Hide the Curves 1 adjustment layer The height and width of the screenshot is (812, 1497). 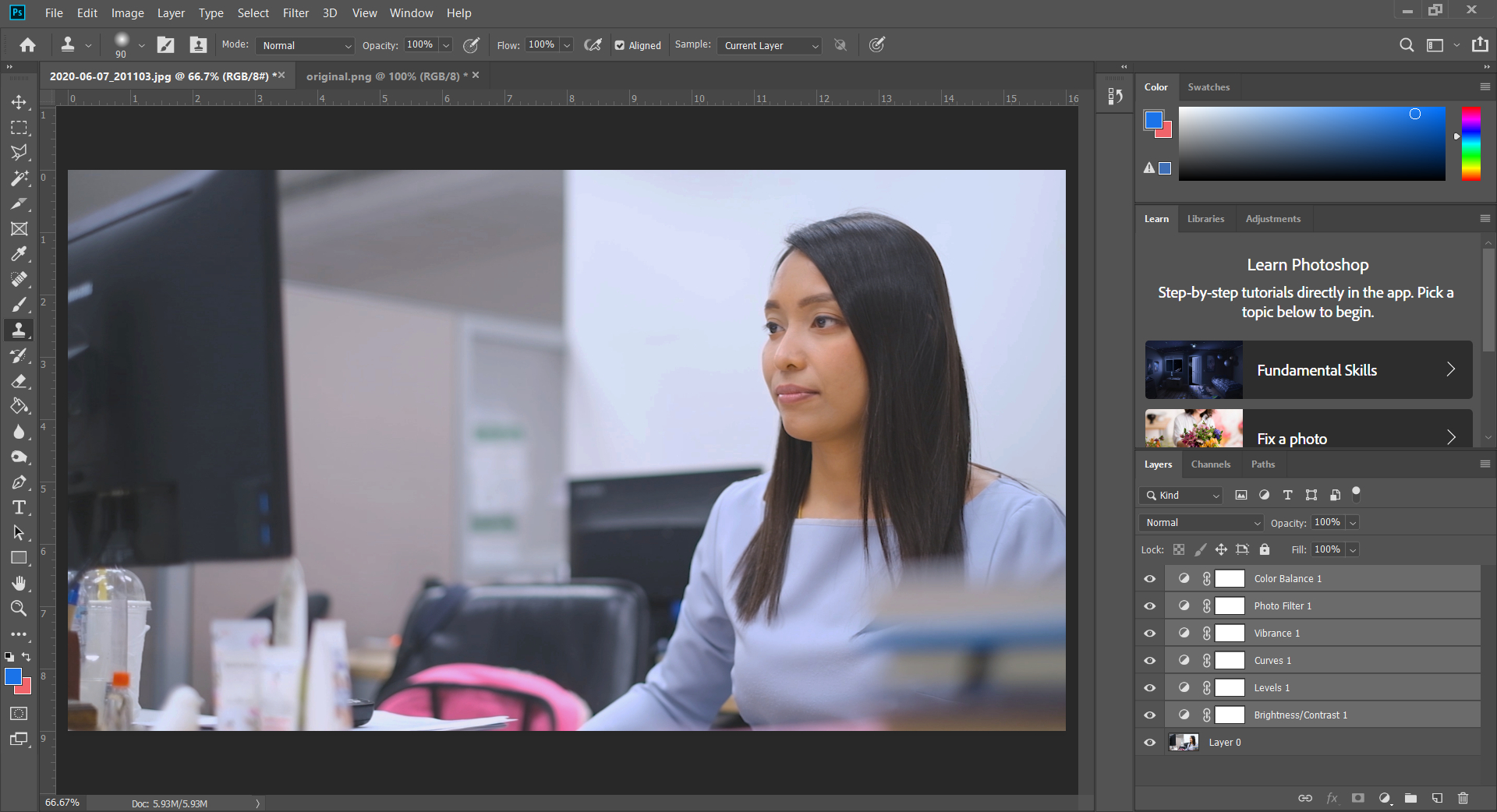tap(1150, 660)
